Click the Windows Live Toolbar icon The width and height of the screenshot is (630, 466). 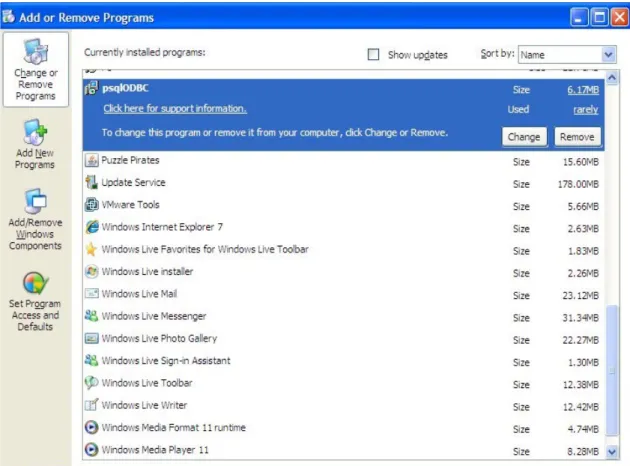92,383
